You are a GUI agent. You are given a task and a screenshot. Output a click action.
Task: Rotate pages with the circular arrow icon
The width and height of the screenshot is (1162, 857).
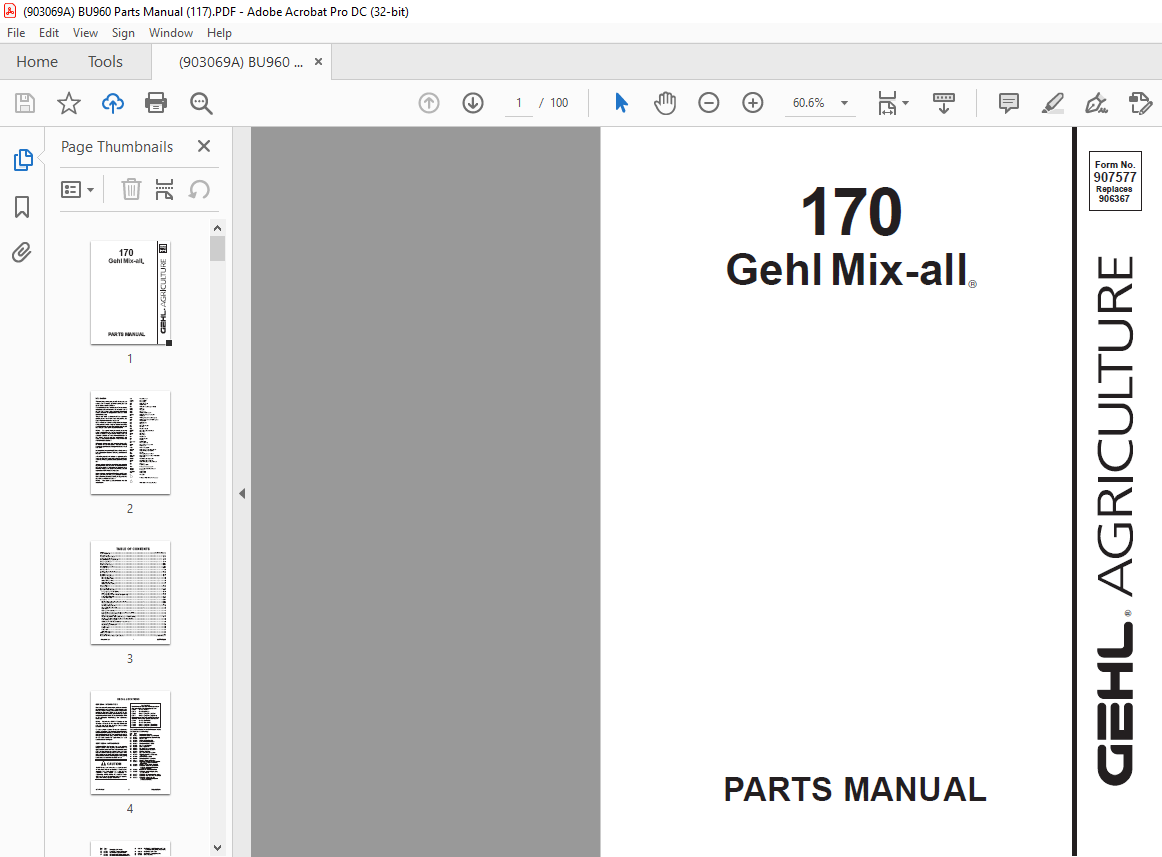(x=199, y=190)
